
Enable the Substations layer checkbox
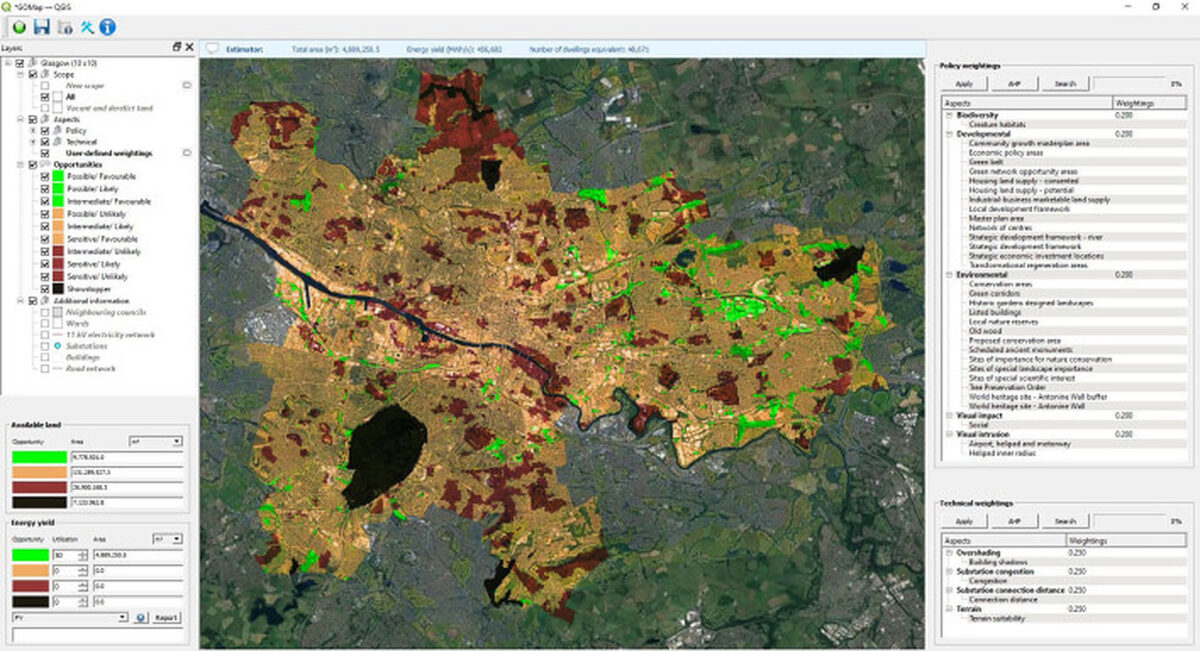click(44, 346)
